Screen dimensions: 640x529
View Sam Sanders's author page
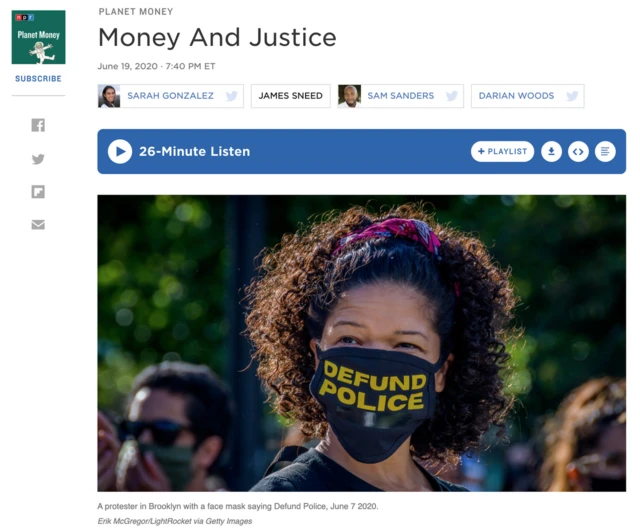400,96
